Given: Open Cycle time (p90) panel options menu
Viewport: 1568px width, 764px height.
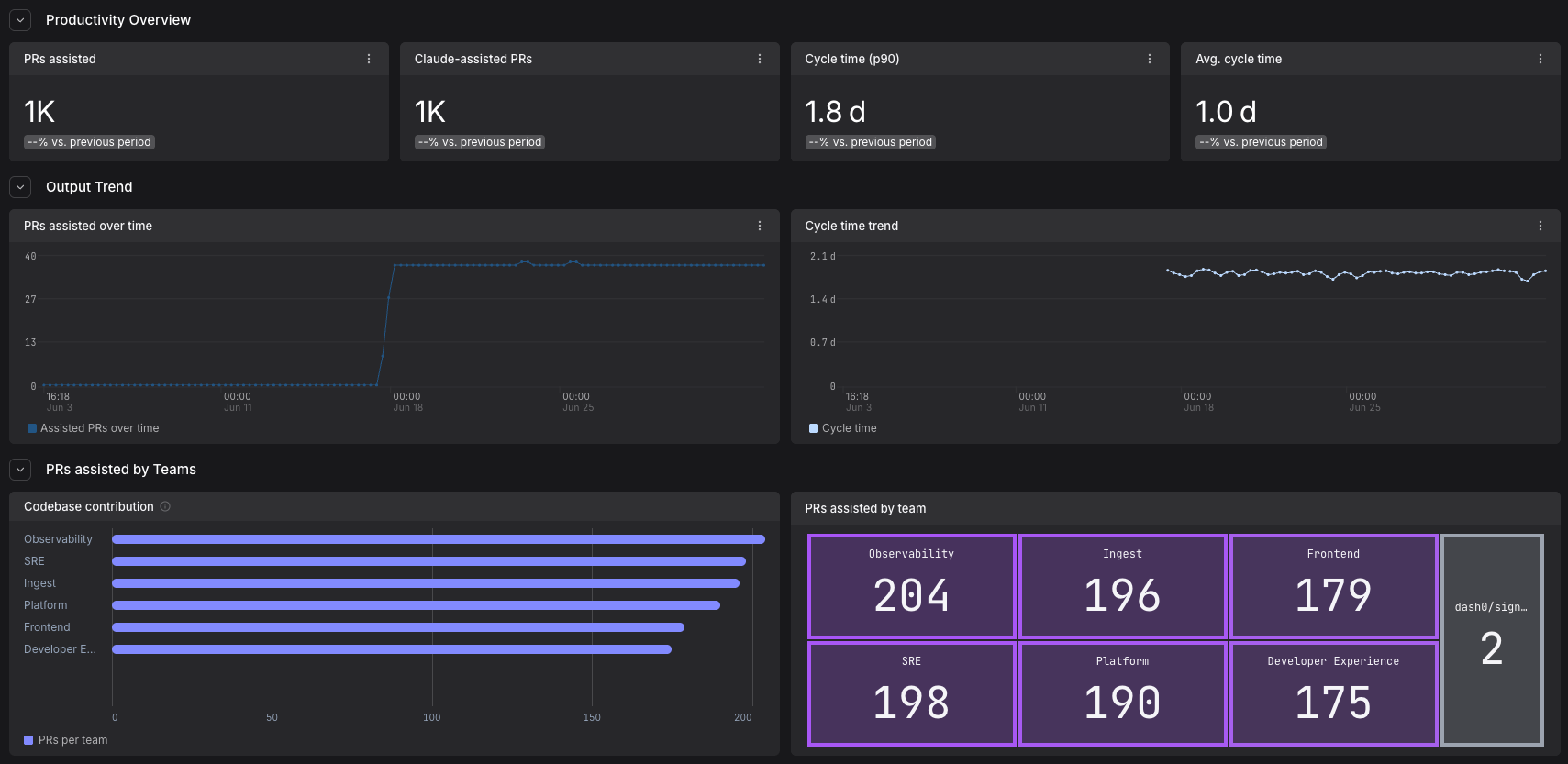Looking at the screenshot, I should coord(1150,59).
